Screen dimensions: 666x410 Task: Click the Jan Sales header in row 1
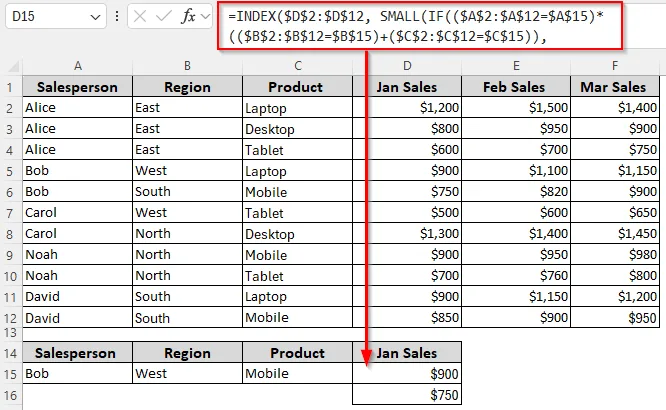coord(407,87)
